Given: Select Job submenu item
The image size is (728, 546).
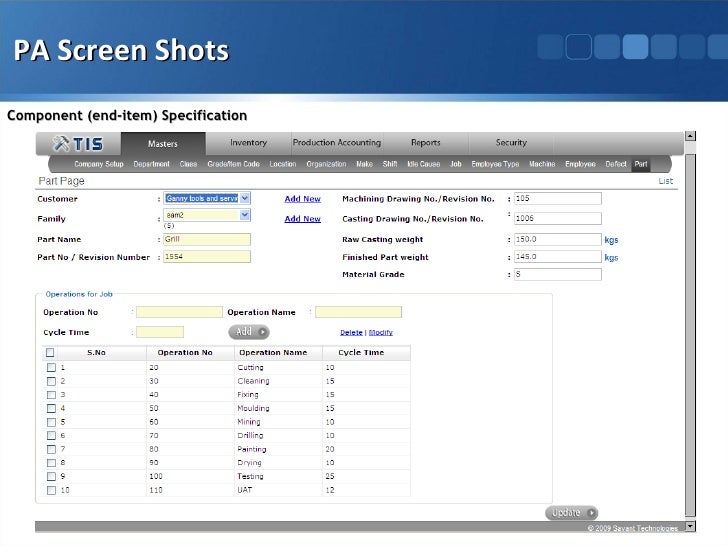Looking at the screenshot, I should [x=455, y=164].
